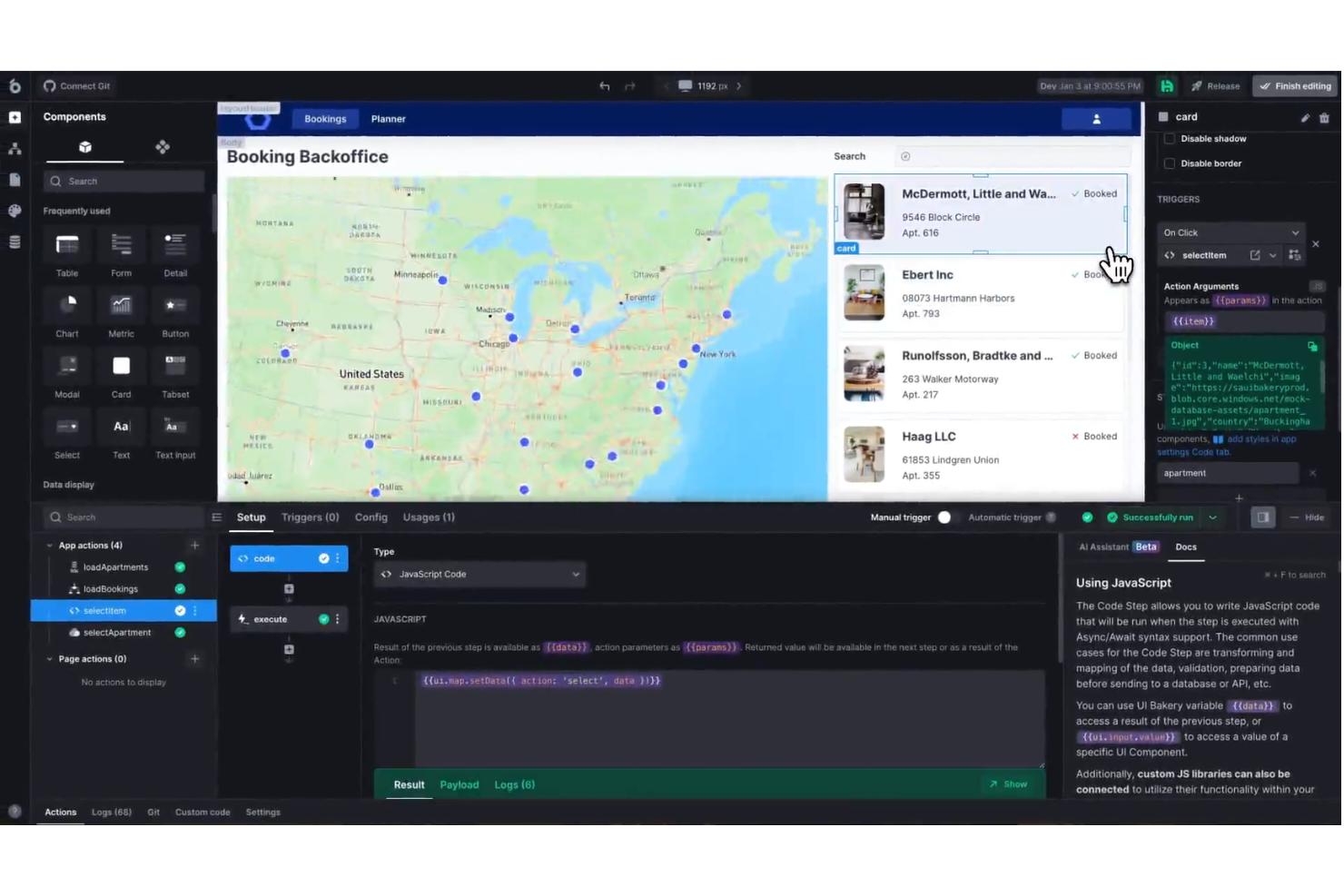1344x896 pixels.
Task: Select the Theme palette icon in left sidebar
Action: (14, 210)
